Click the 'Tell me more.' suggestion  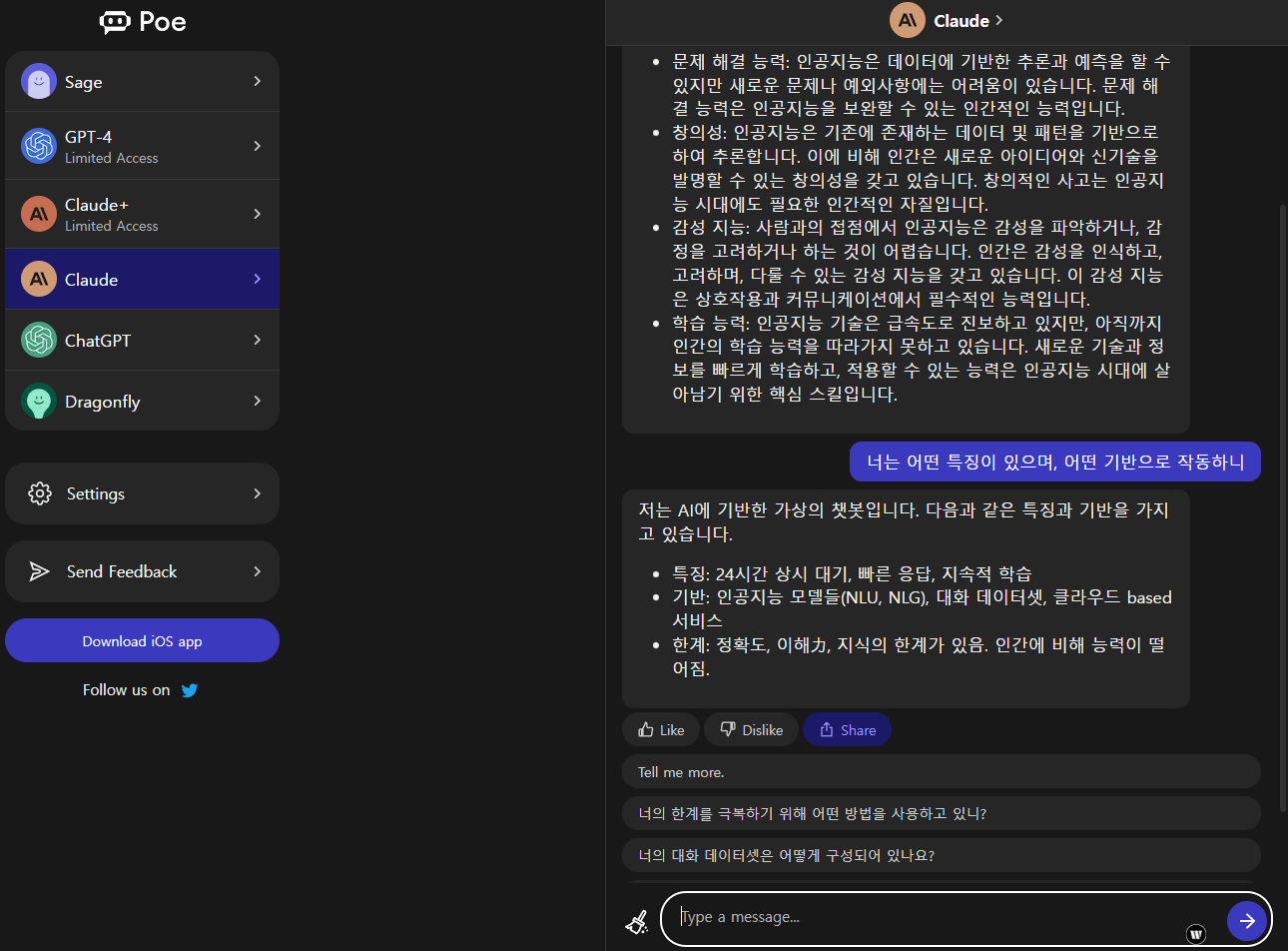coord(942,771)
